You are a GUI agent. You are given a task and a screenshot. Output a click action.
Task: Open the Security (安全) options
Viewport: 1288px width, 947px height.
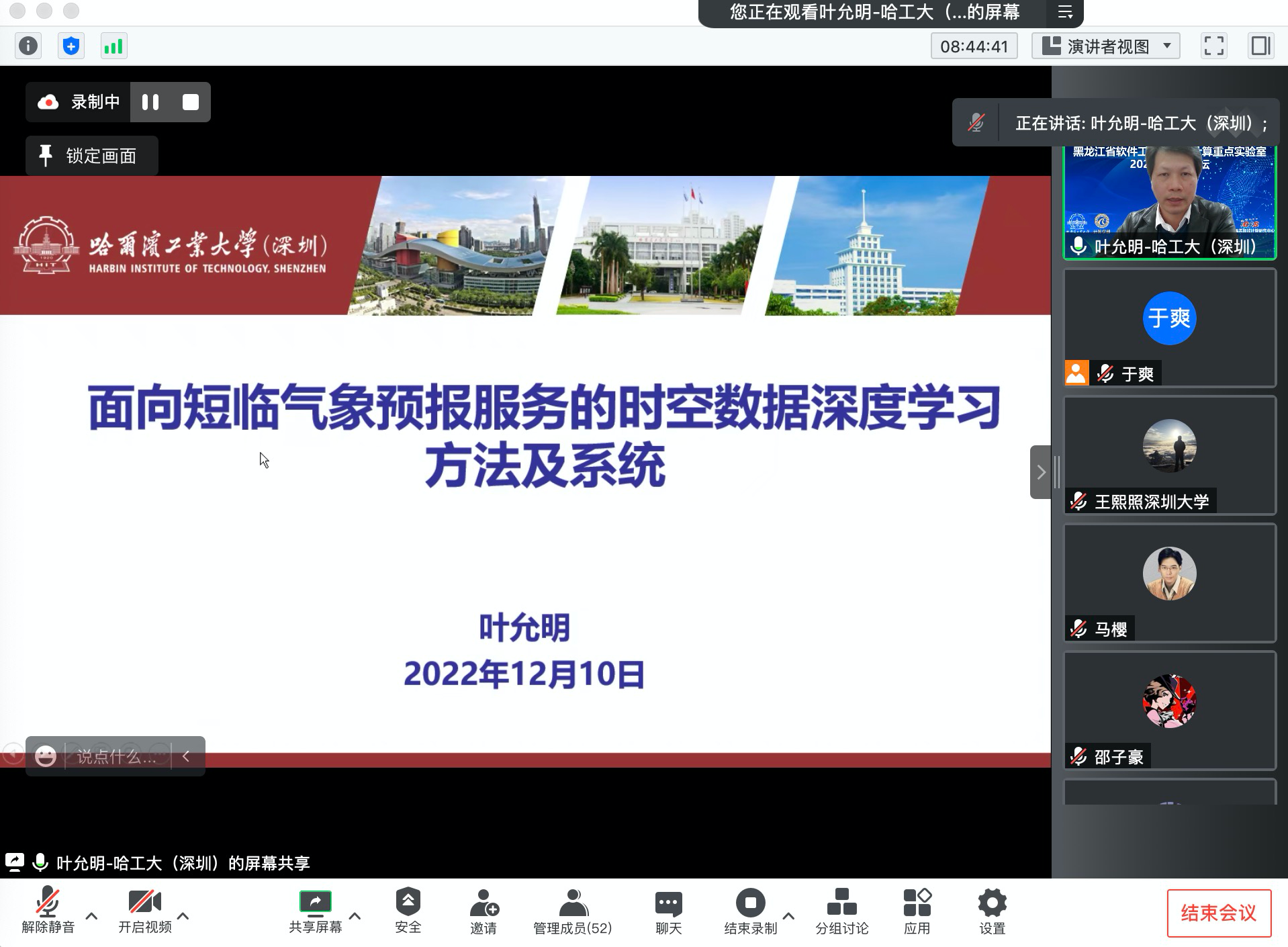(408, 911)
